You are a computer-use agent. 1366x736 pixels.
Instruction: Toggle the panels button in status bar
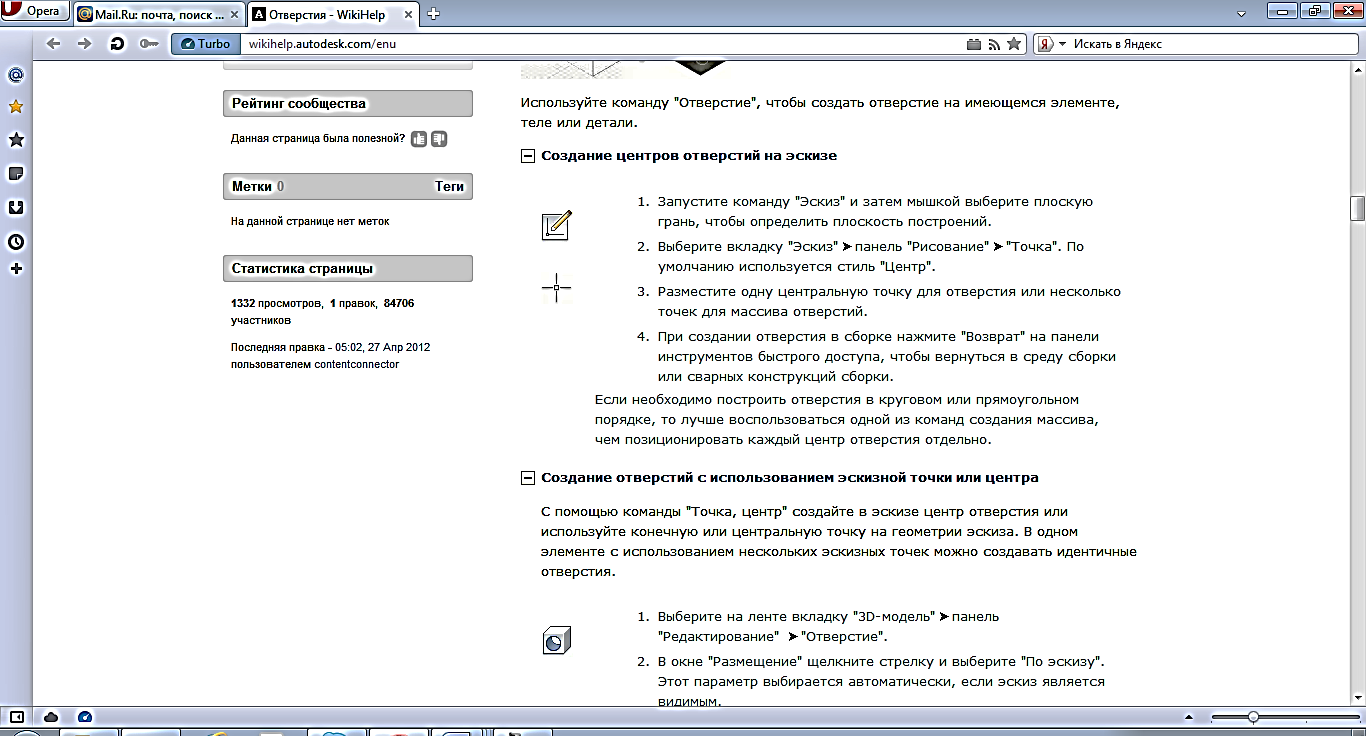point(17,717)
